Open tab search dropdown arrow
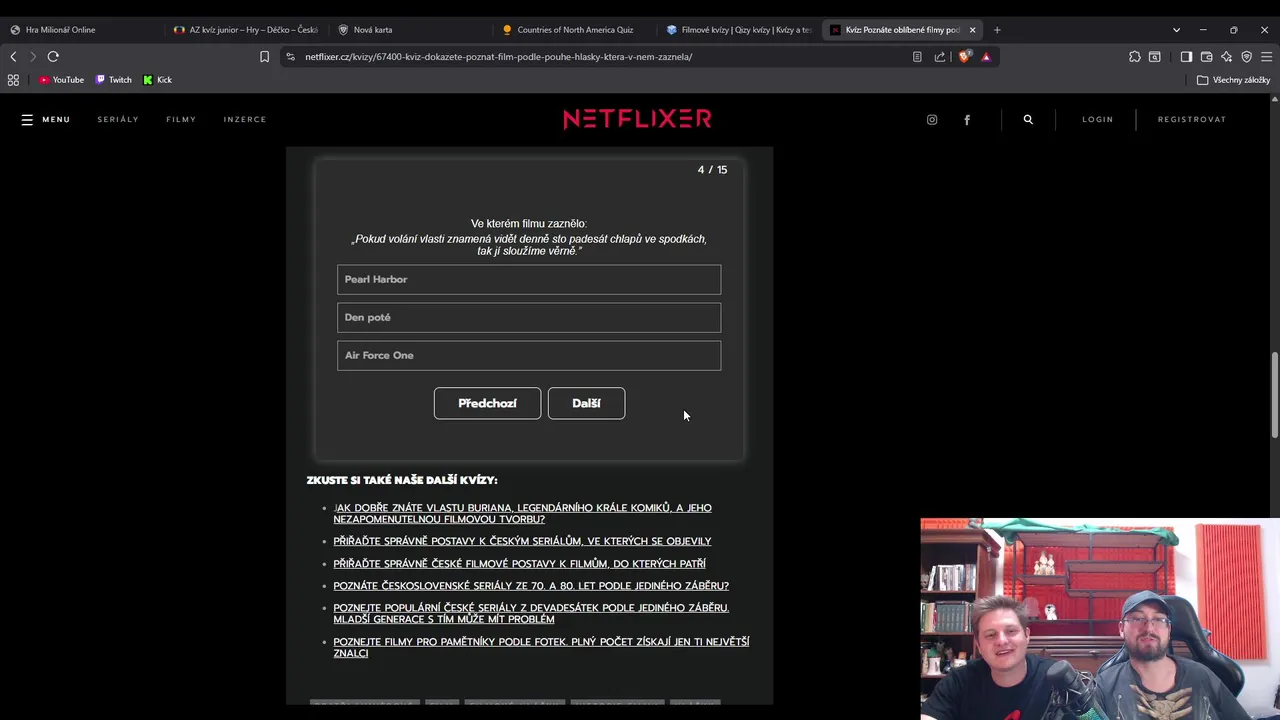 click(x=1176, y=30)
